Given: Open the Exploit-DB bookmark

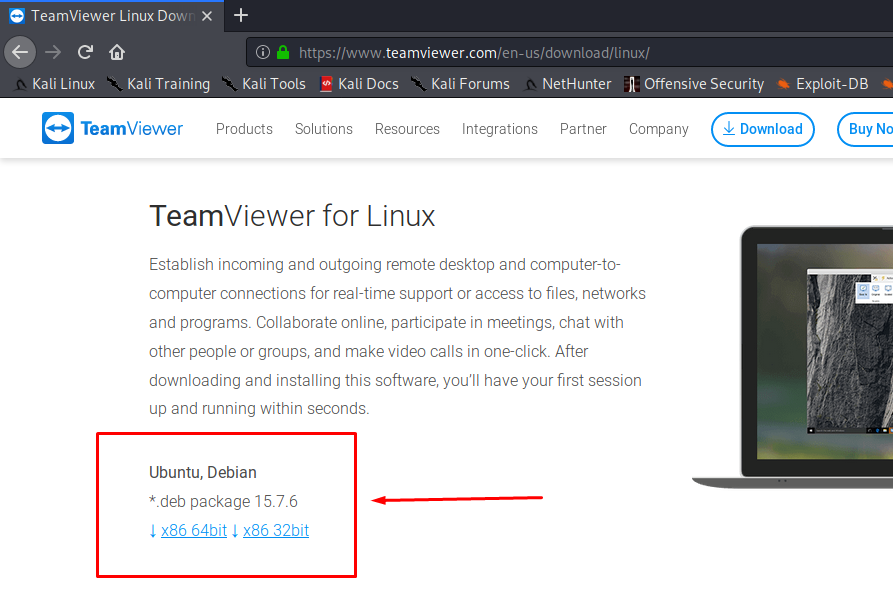Looking at the screenshot, I should tap(822, 84).
